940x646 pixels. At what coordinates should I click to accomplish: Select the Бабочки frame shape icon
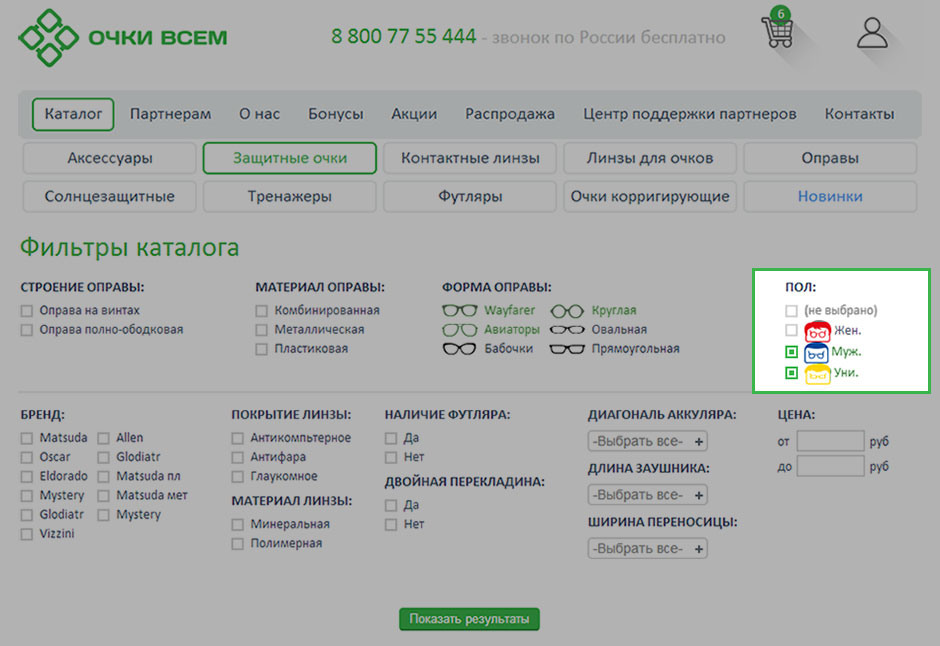[x=460, y=349]
